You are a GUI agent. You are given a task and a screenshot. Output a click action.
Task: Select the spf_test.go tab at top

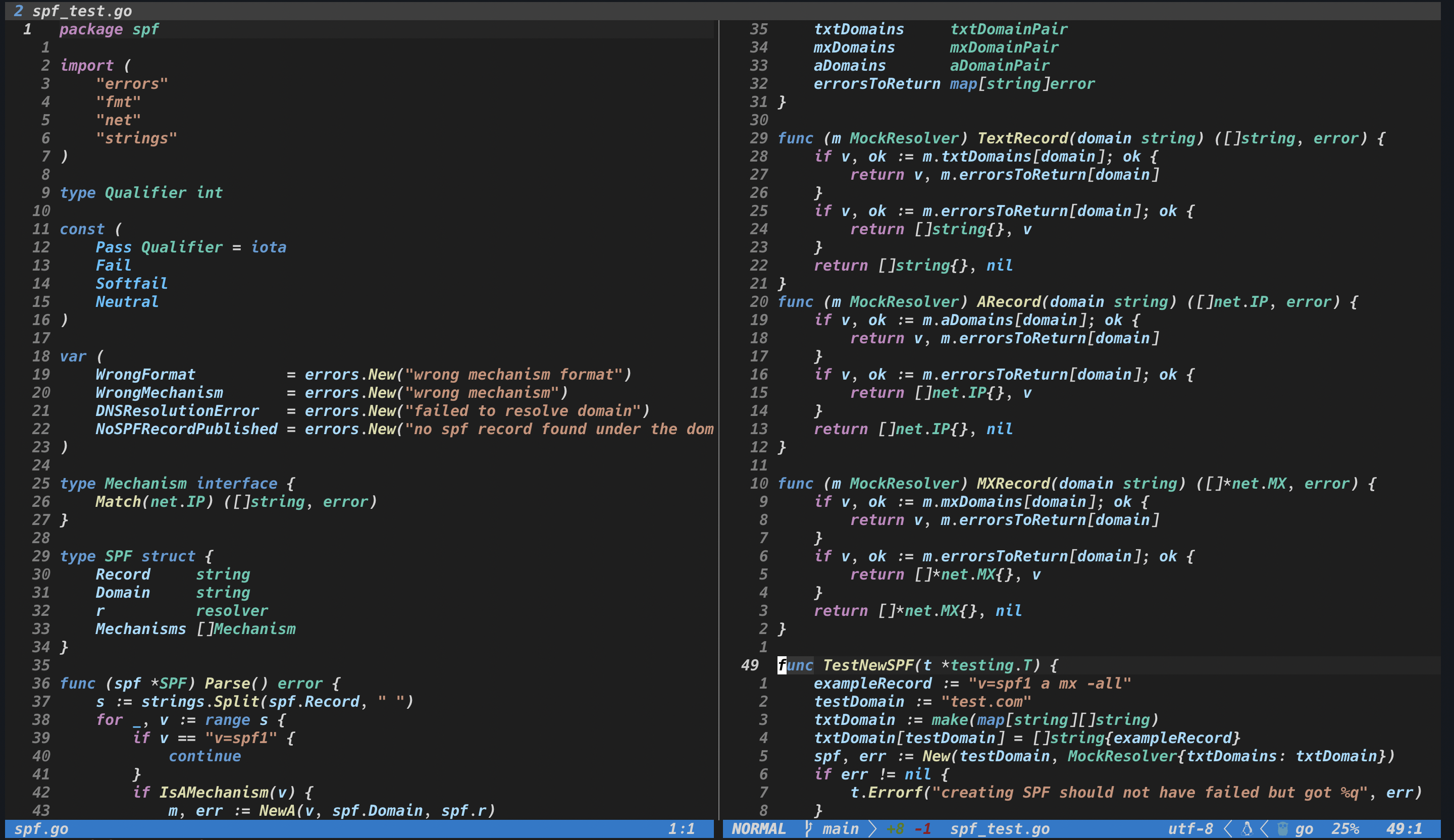point(81,11)
